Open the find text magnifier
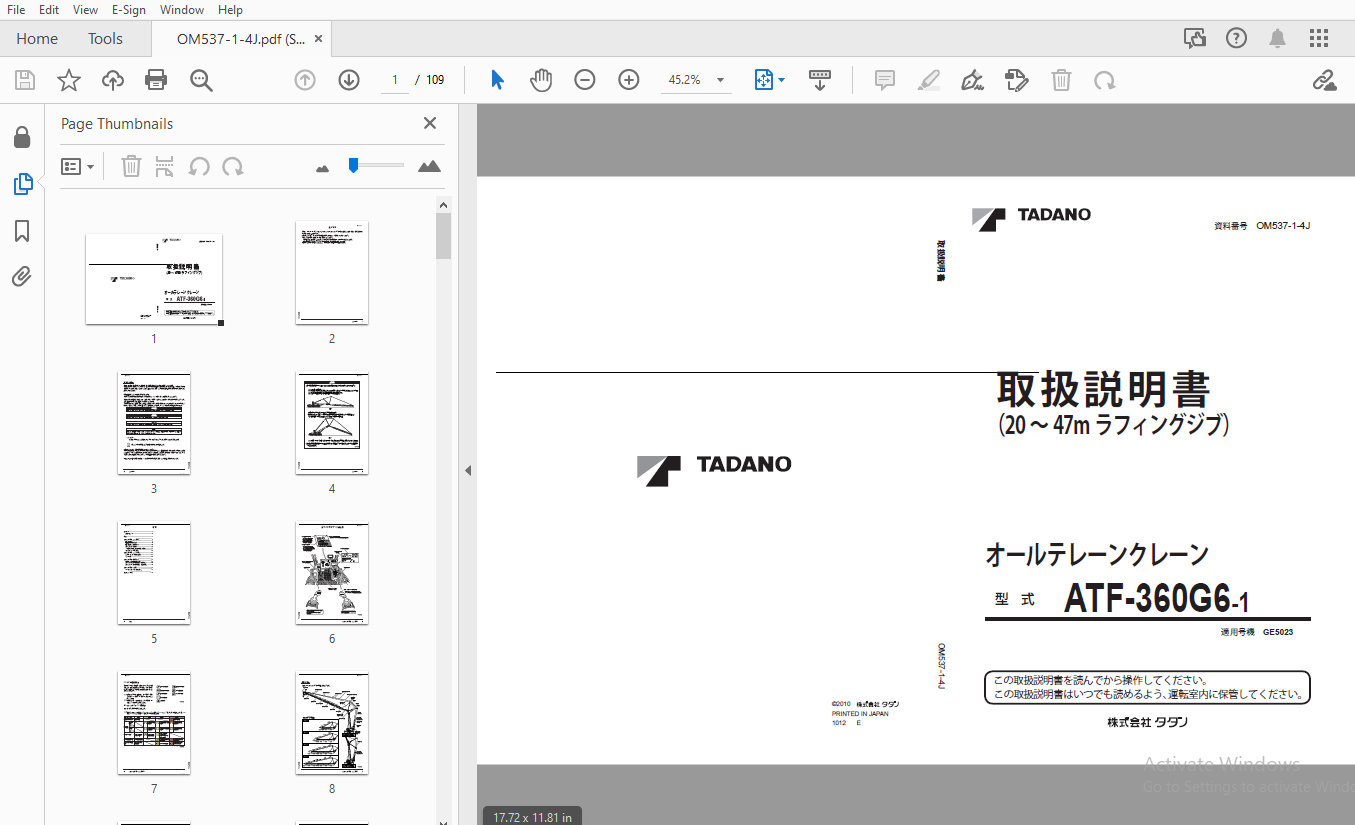Screen dimensions: 1355x825 [x=201, y=80]
